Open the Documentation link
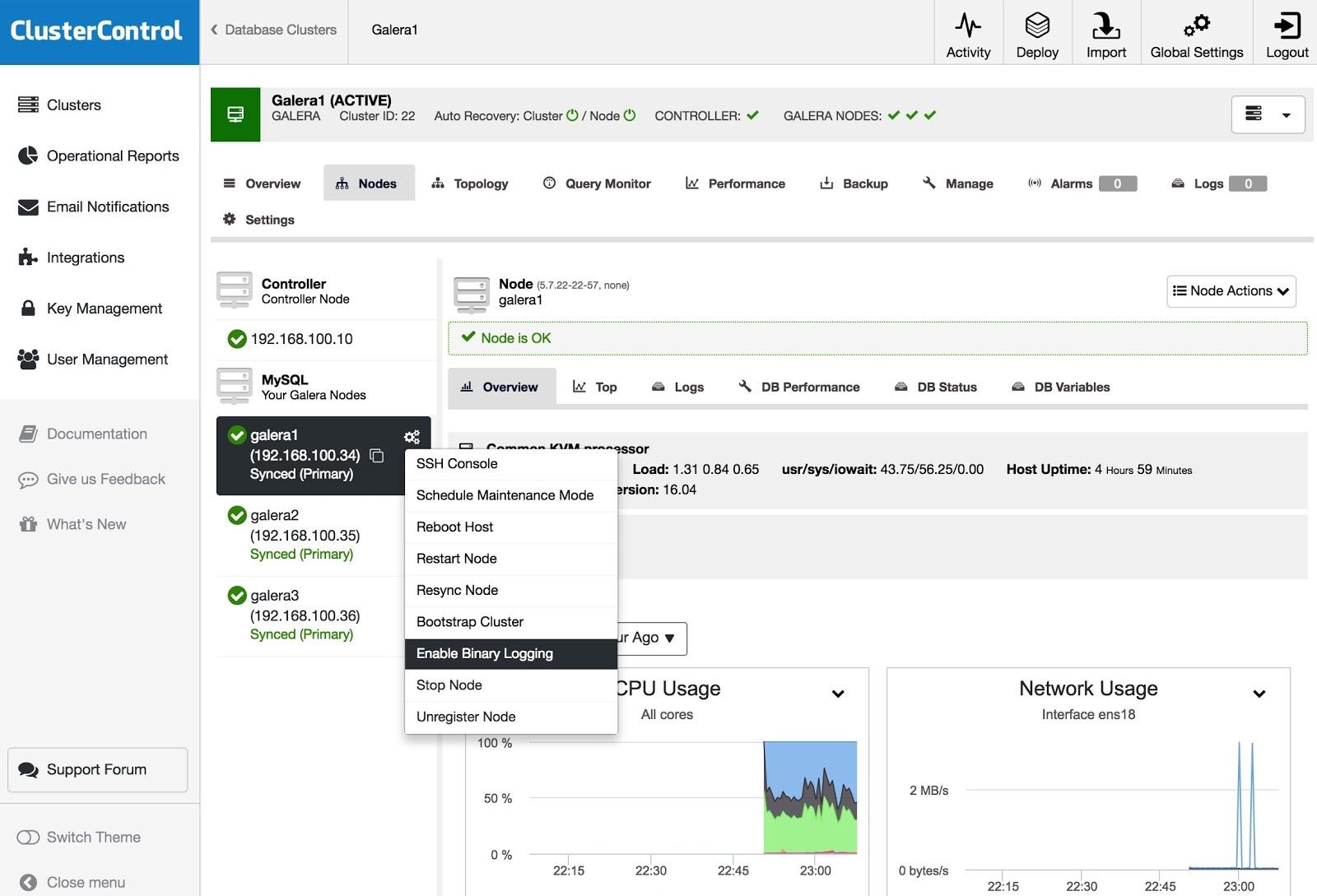 click(x=82, y=434)
